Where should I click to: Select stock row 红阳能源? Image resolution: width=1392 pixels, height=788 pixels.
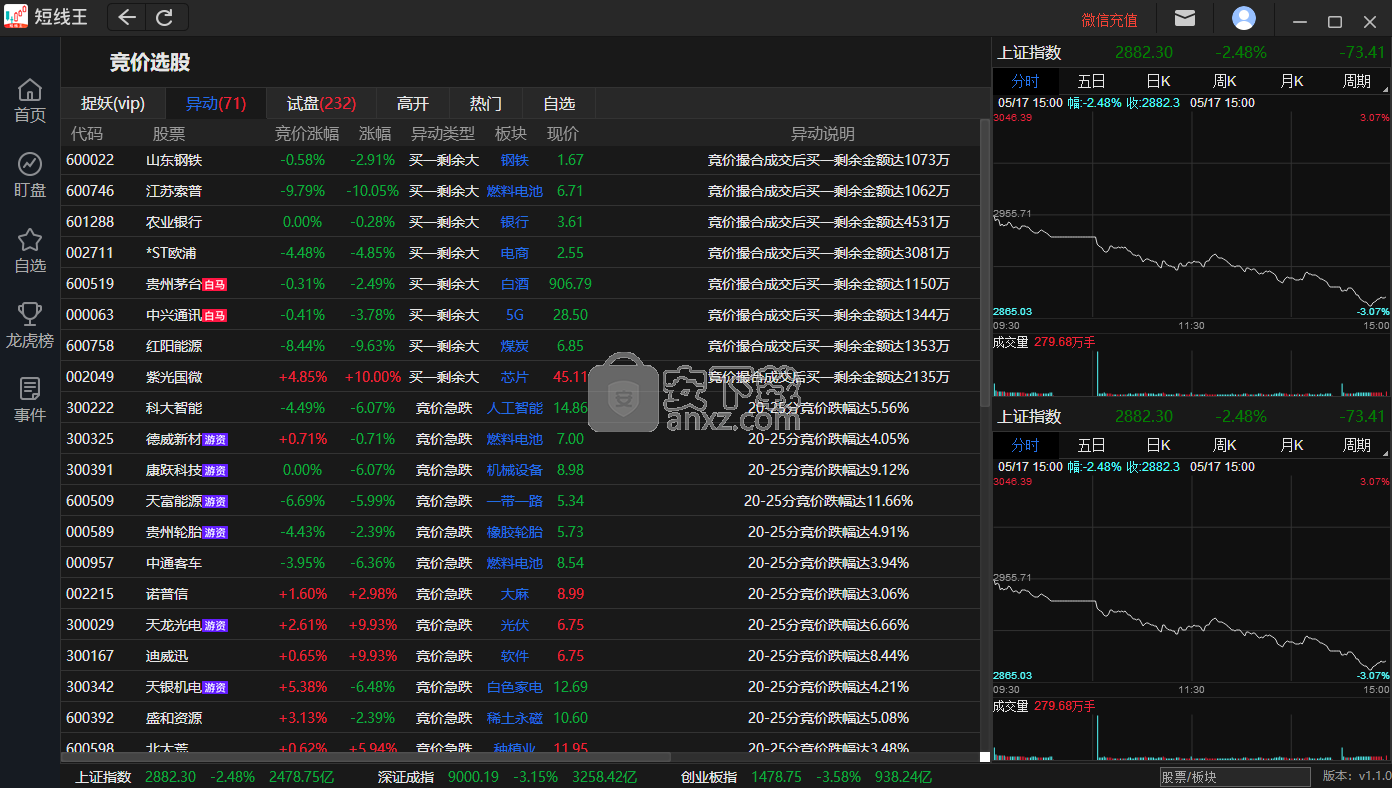pos(520,346)
